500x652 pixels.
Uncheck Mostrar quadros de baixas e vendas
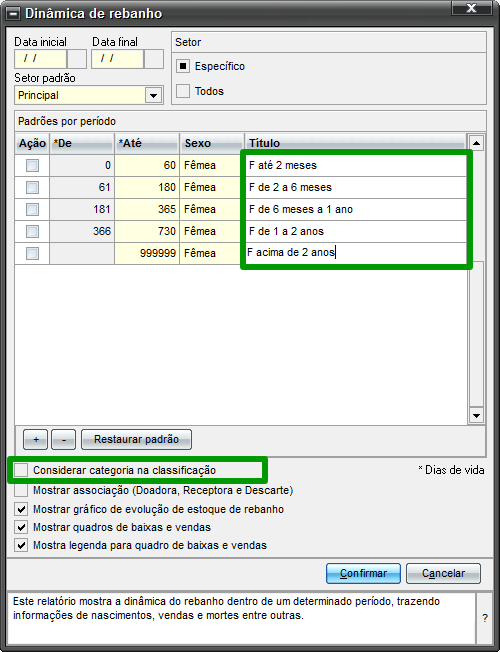click(x=21, y=527)
